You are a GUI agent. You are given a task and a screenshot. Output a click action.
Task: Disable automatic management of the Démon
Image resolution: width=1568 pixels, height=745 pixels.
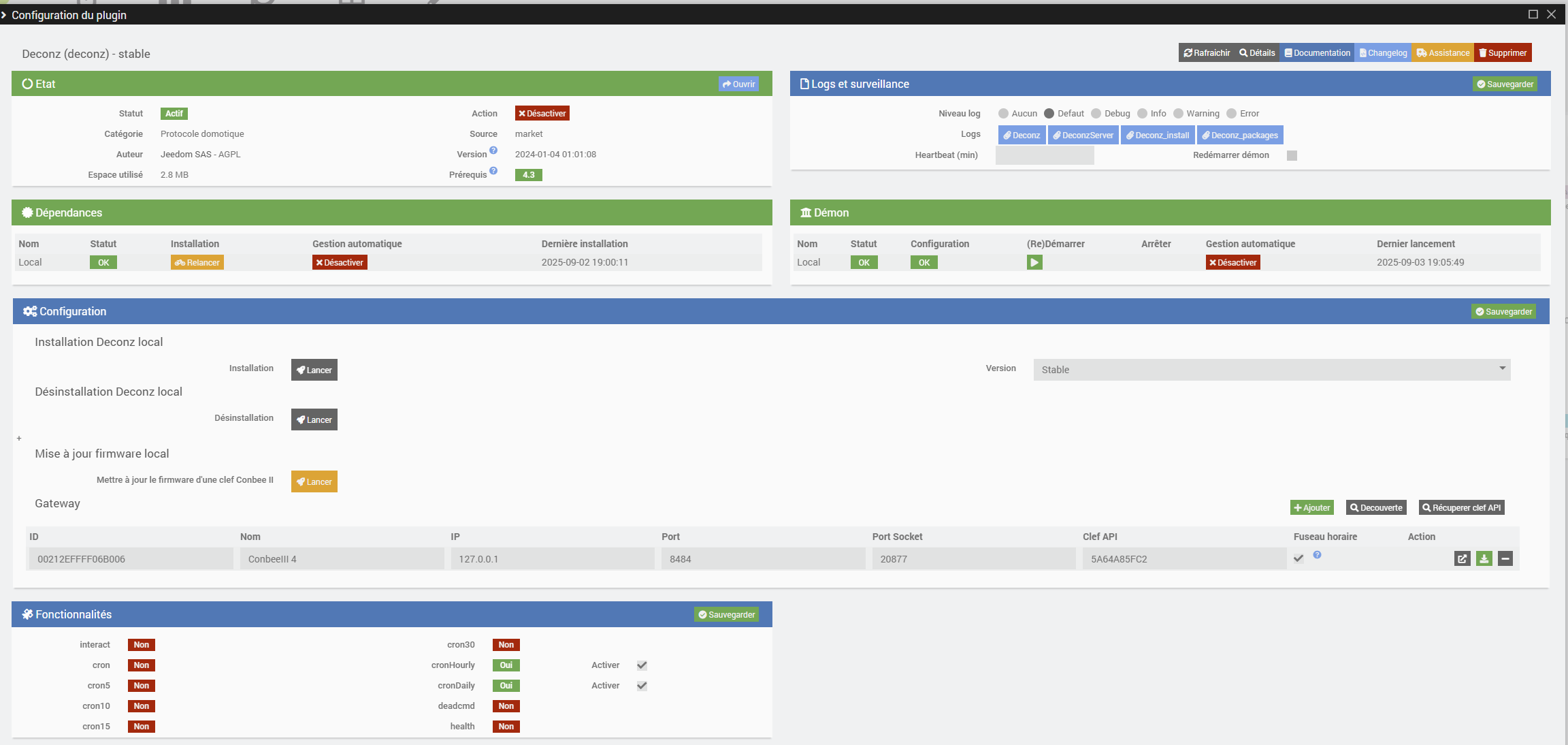[1232, 263]
